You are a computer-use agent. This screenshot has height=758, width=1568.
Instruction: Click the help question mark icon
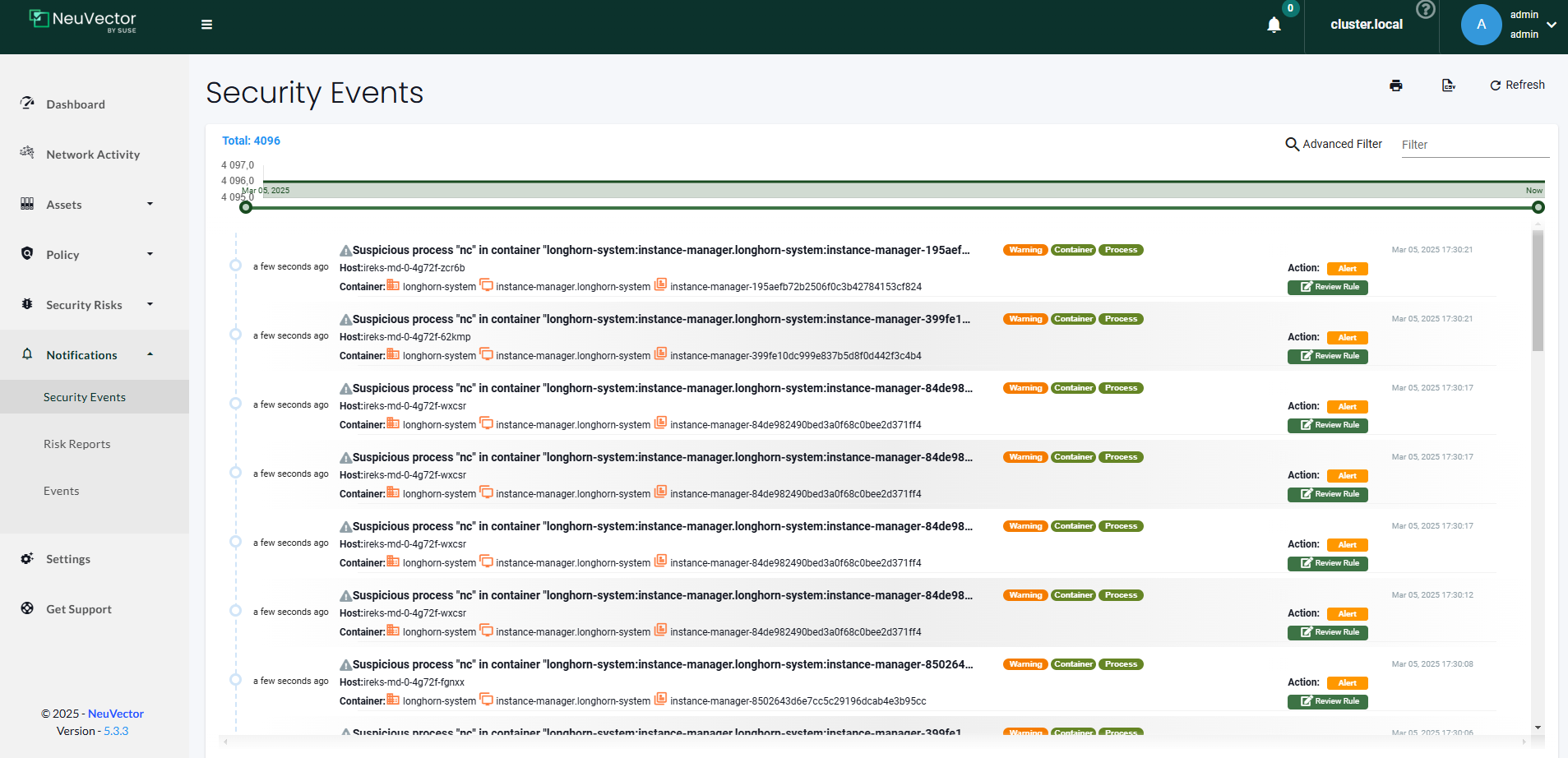tap(1425, 10)
